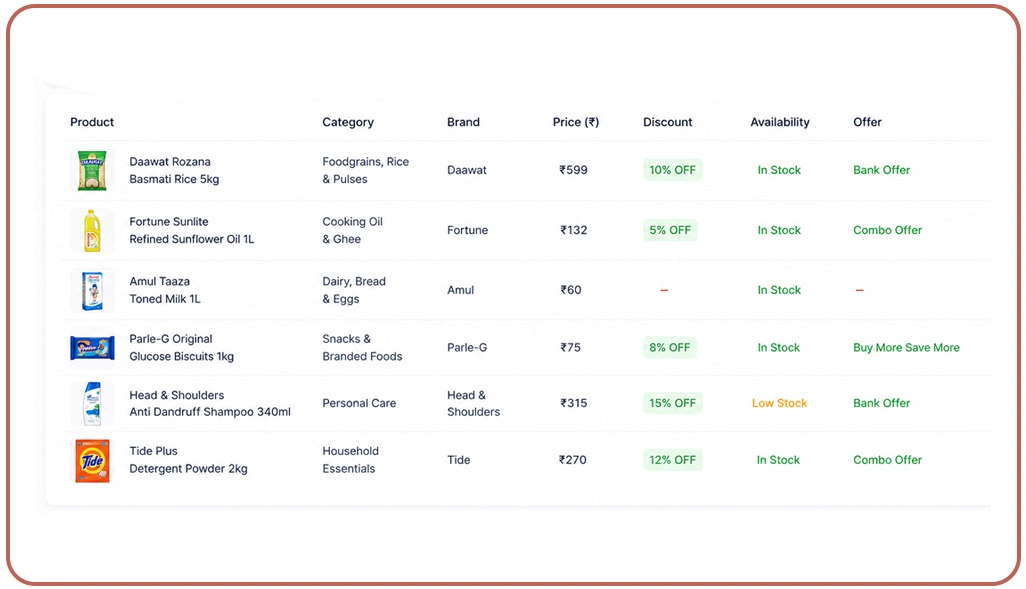Click Daawat Rozana Basmati Rice 5kg name
1026x589 pixels.
pos(174,170)
